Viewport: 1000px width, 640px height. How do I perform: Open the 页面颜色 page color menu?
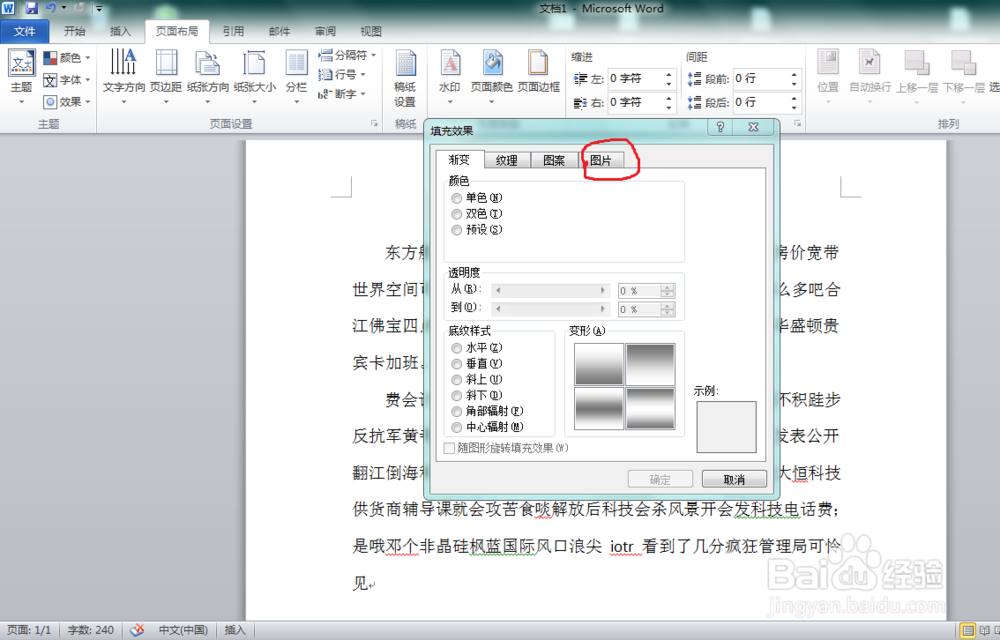[x=492, y=75]
